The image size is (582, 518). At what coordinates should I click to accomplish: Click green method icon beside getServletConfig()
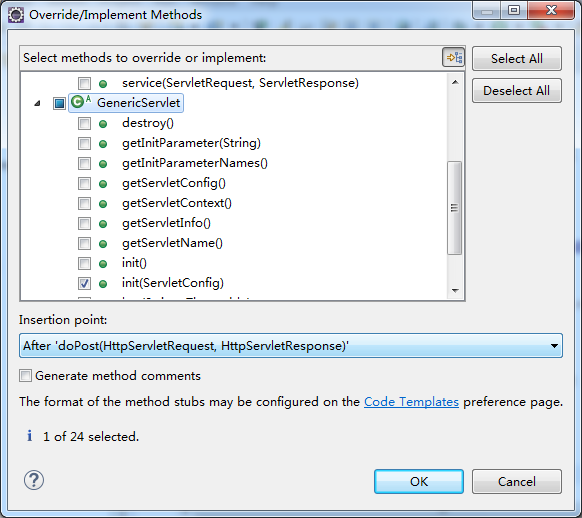(x=103, y=184)
